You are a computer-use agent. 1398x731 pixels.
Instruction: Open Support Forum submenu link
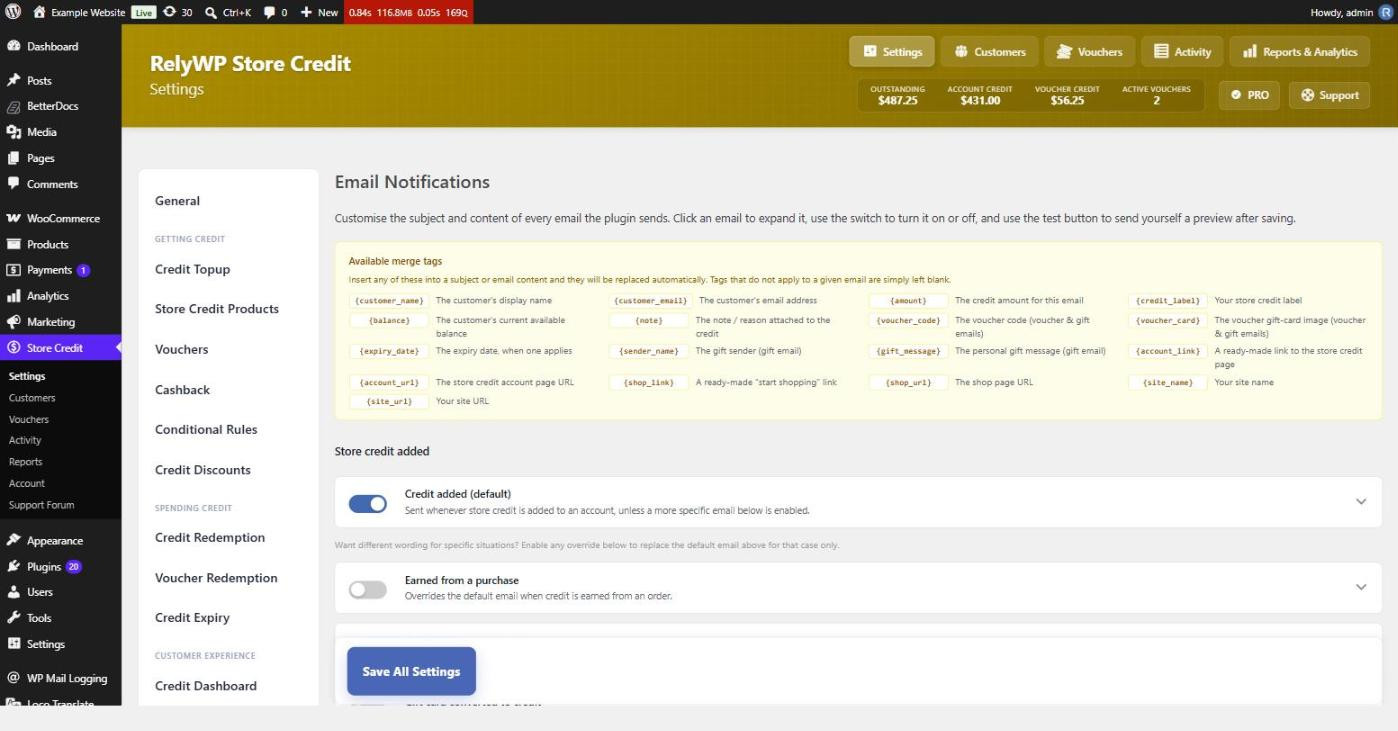pos(41,505)
